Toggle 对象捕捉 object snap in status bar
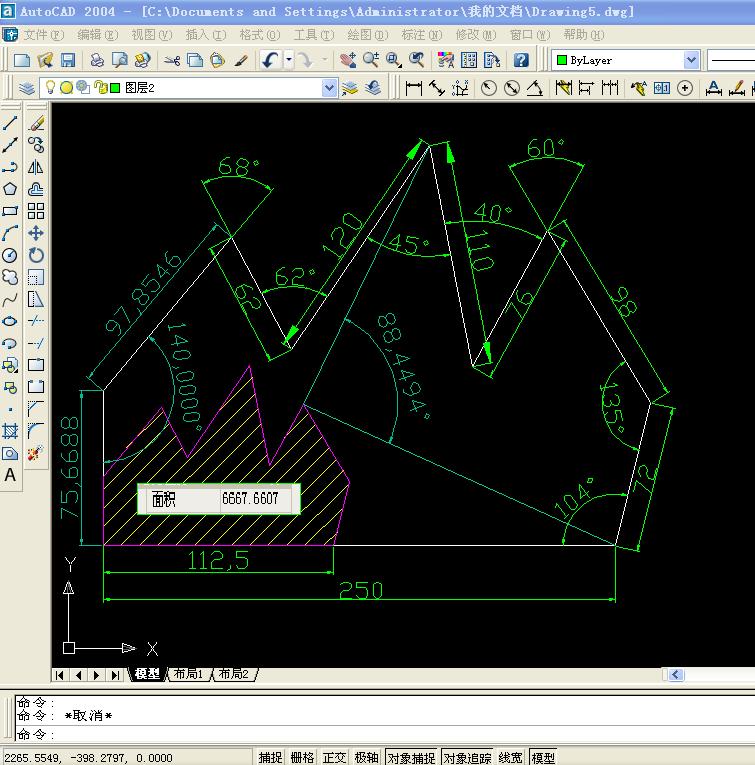 coord(412,758)
